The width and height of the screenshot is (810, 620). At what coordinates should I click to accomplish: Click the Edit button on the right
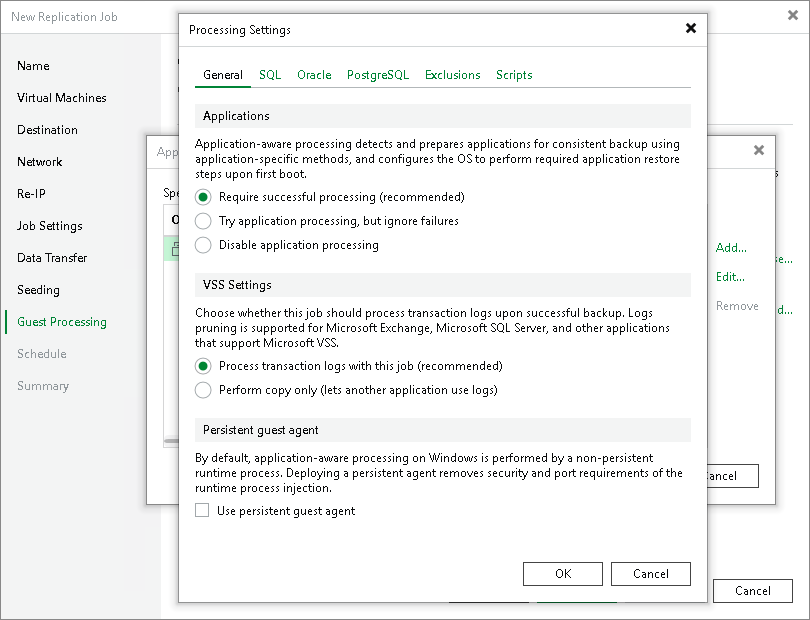(x=731, y=277)
